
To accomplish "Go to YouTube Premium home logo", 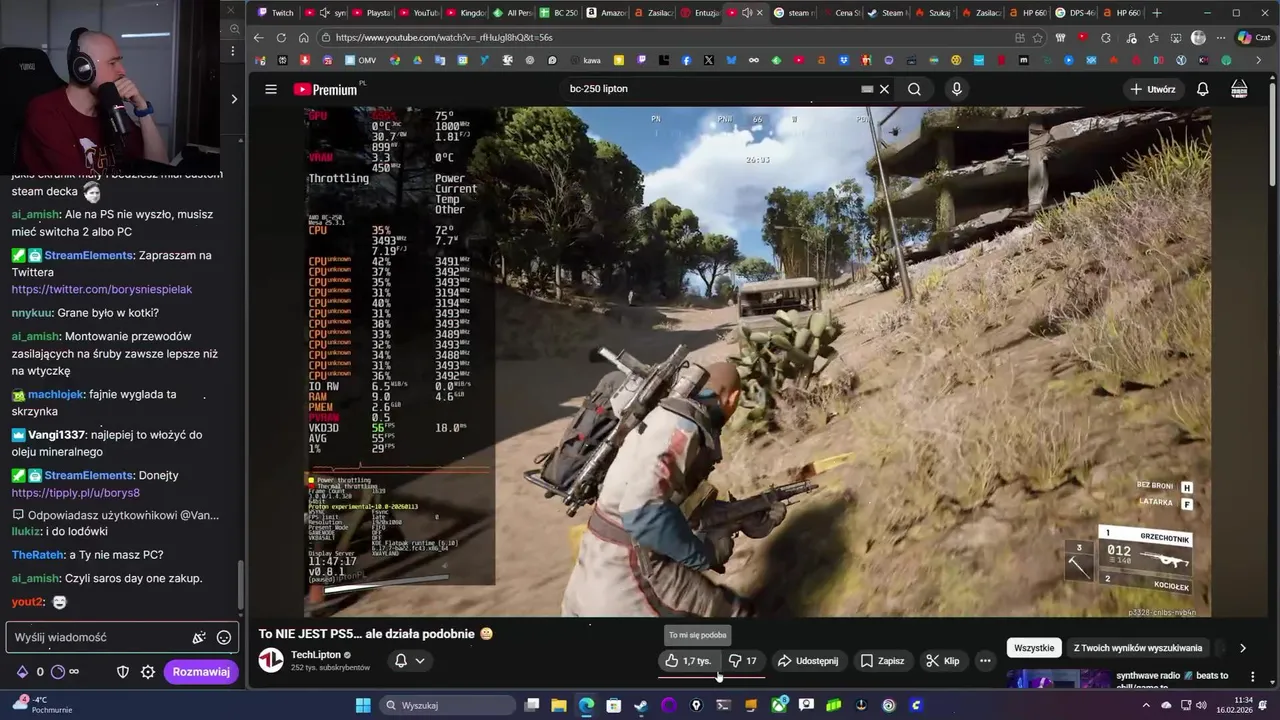I will pos(325,89).
